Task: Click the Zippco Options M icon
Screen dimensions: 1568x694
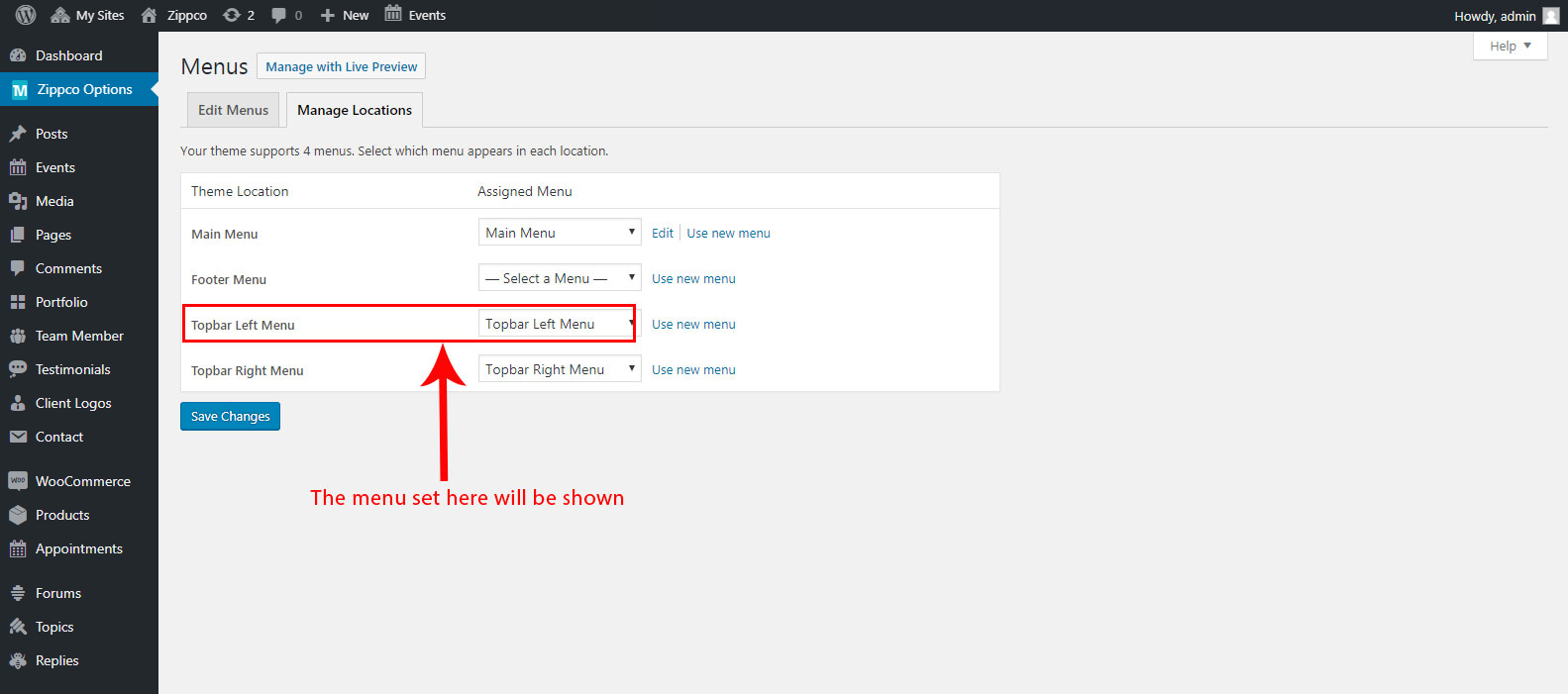Action: tap(20, 90)
